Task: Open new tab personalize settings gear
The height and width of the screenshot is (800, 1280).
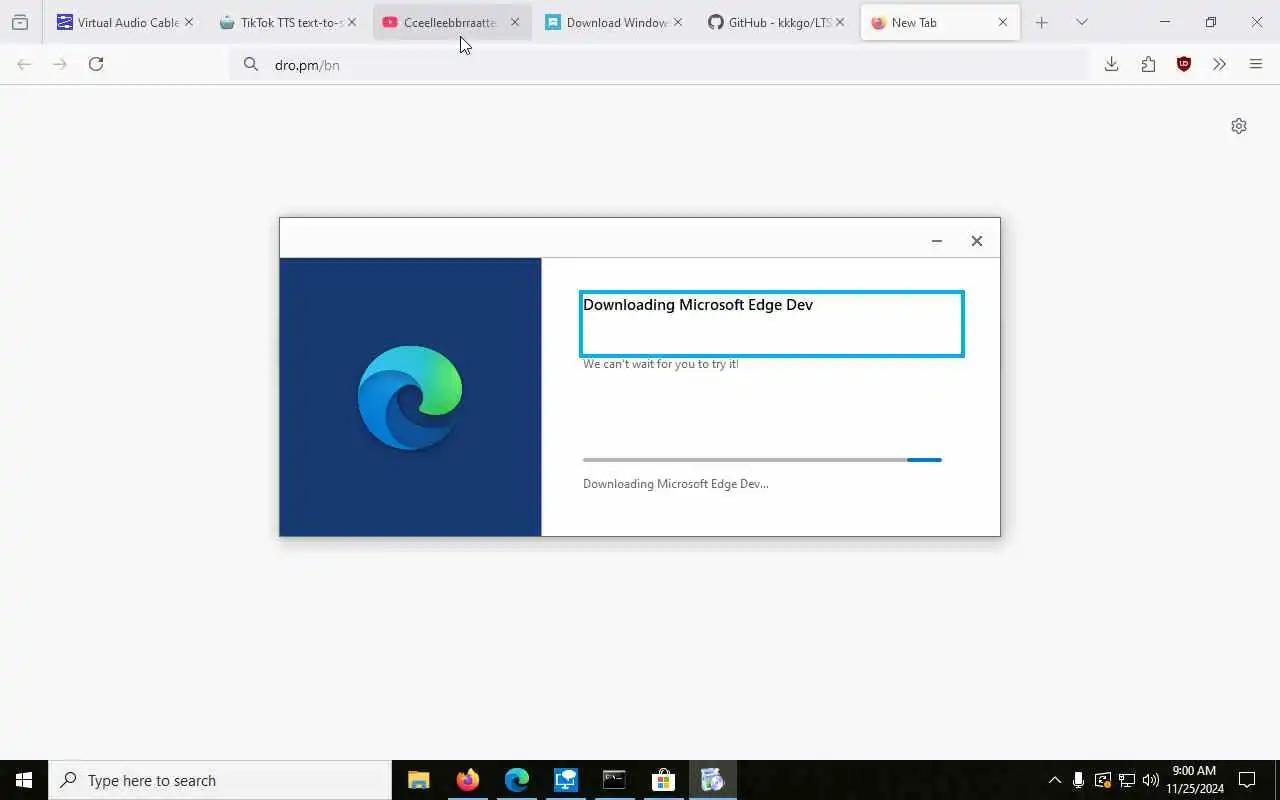Action: (x=1239, y=126)
